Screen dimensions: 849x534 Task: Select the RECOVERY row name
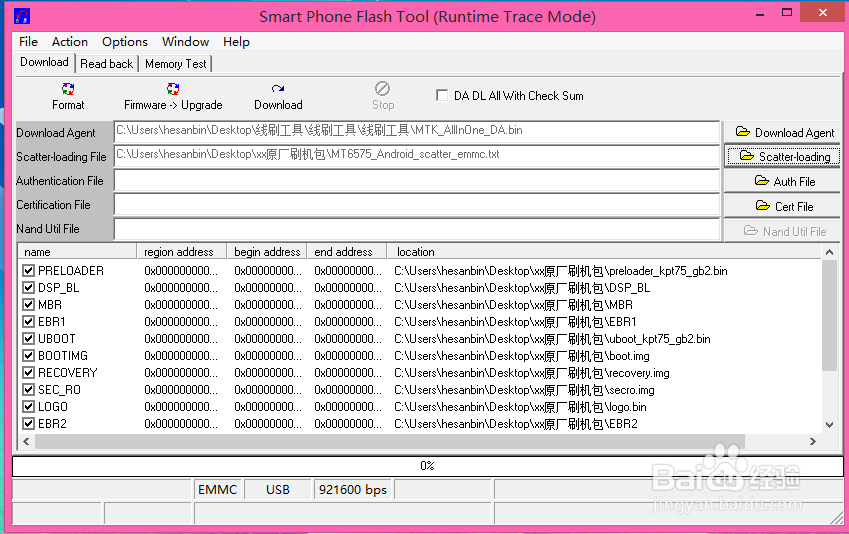68,373
